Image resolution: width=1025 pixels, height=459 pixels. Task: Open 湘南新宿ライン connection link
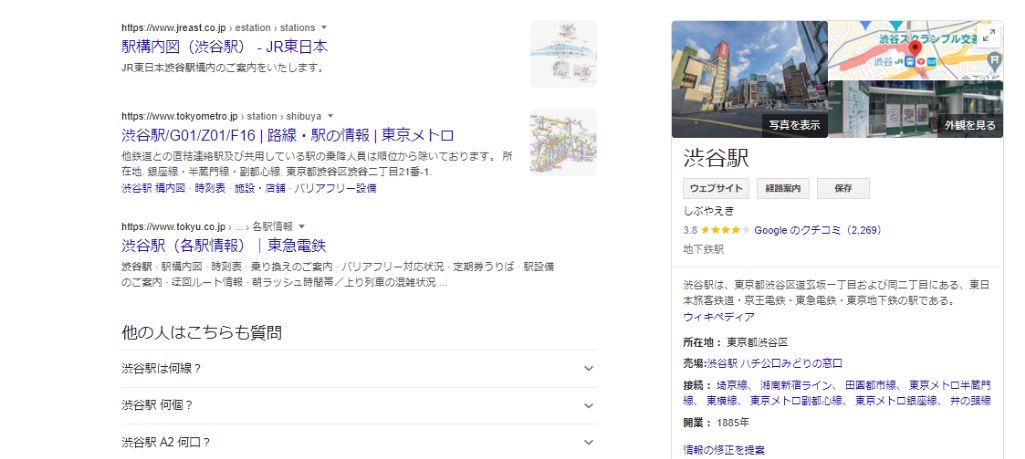[797, 384]
